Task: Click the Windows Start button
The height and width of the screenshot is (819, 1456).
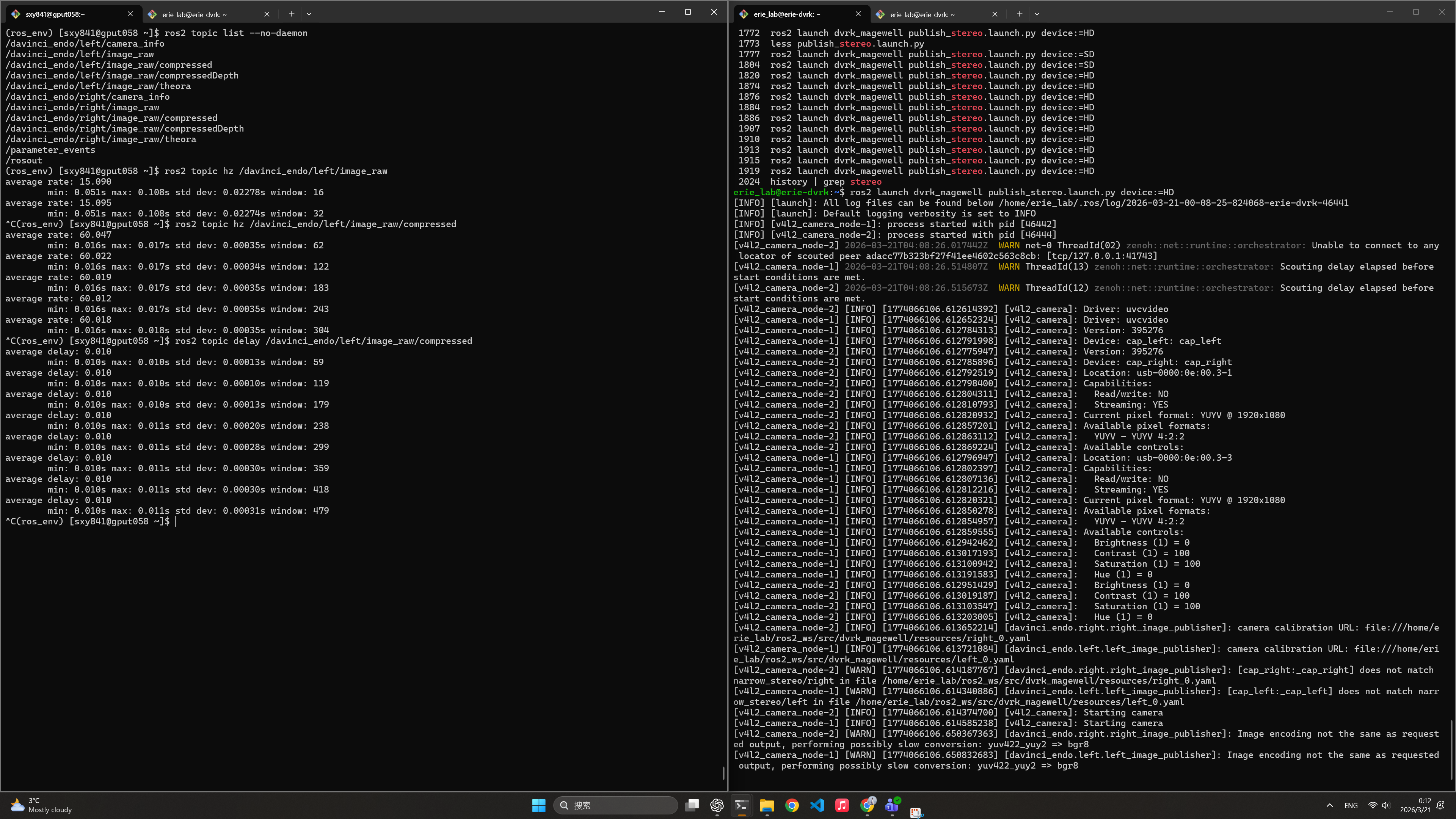Action: (539, 805)
